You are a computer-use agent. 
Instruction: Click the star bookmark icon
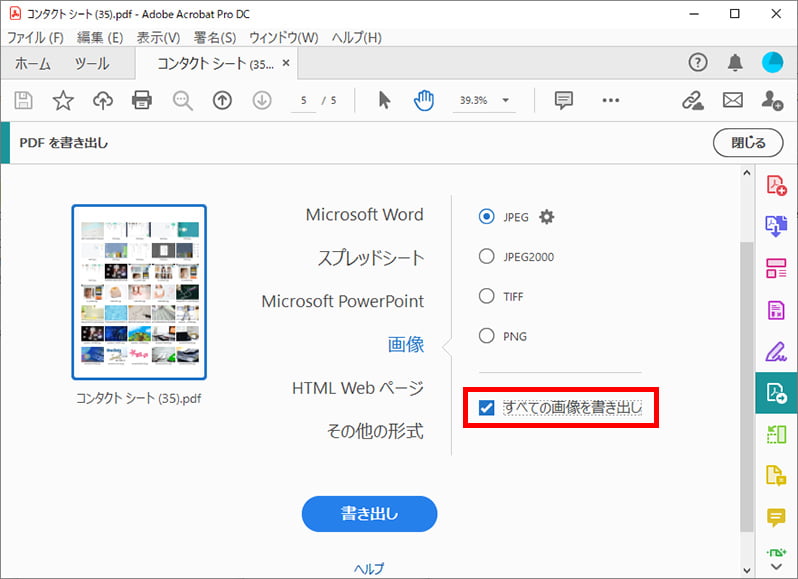63,100
